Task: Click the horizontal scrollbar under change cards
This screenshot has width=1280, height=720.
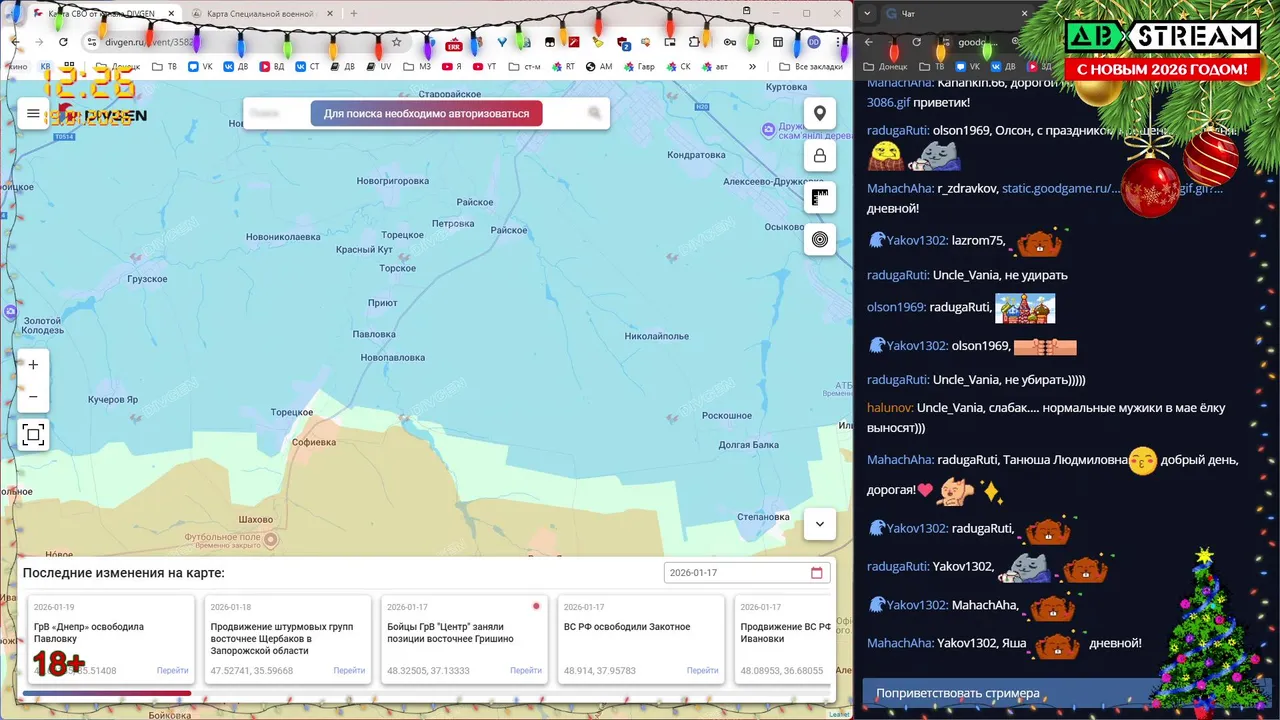Action: 107,693
